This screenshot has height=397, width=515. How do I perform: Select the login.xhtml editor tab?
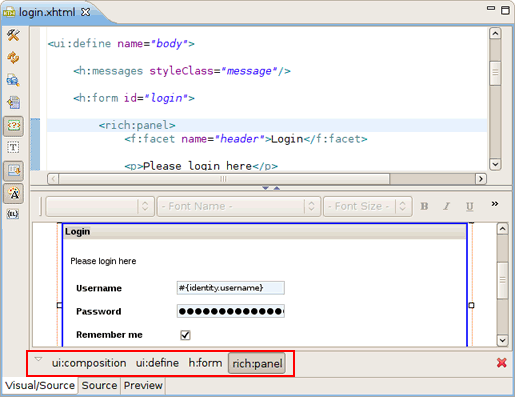47,12
